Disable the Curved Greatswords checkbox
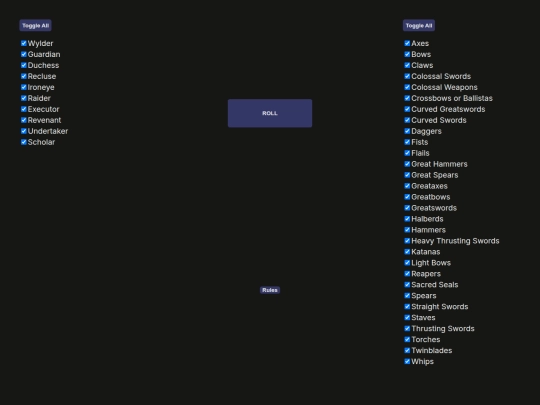 click(407, 109)
